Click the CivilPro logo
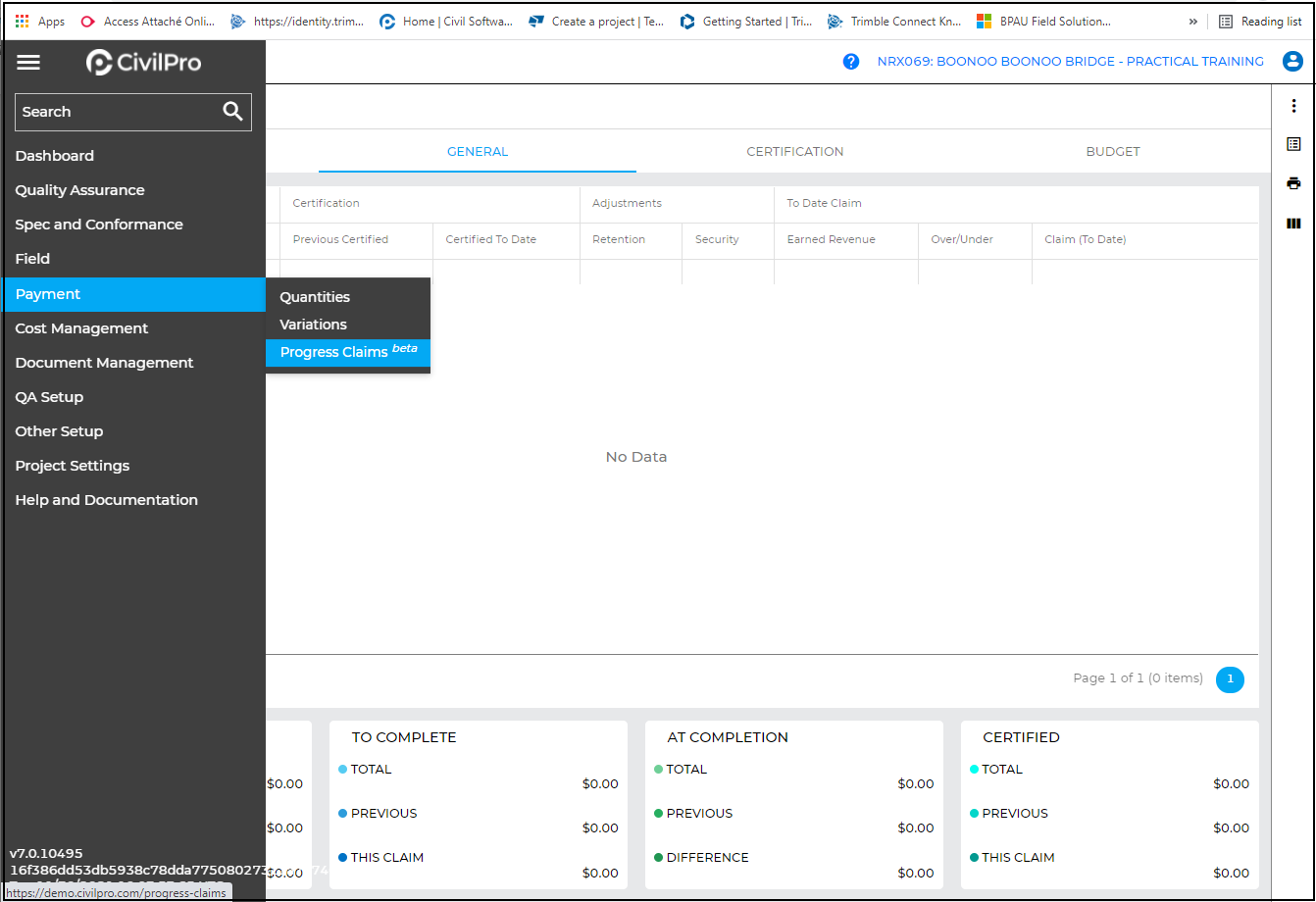 pos(144,63)
